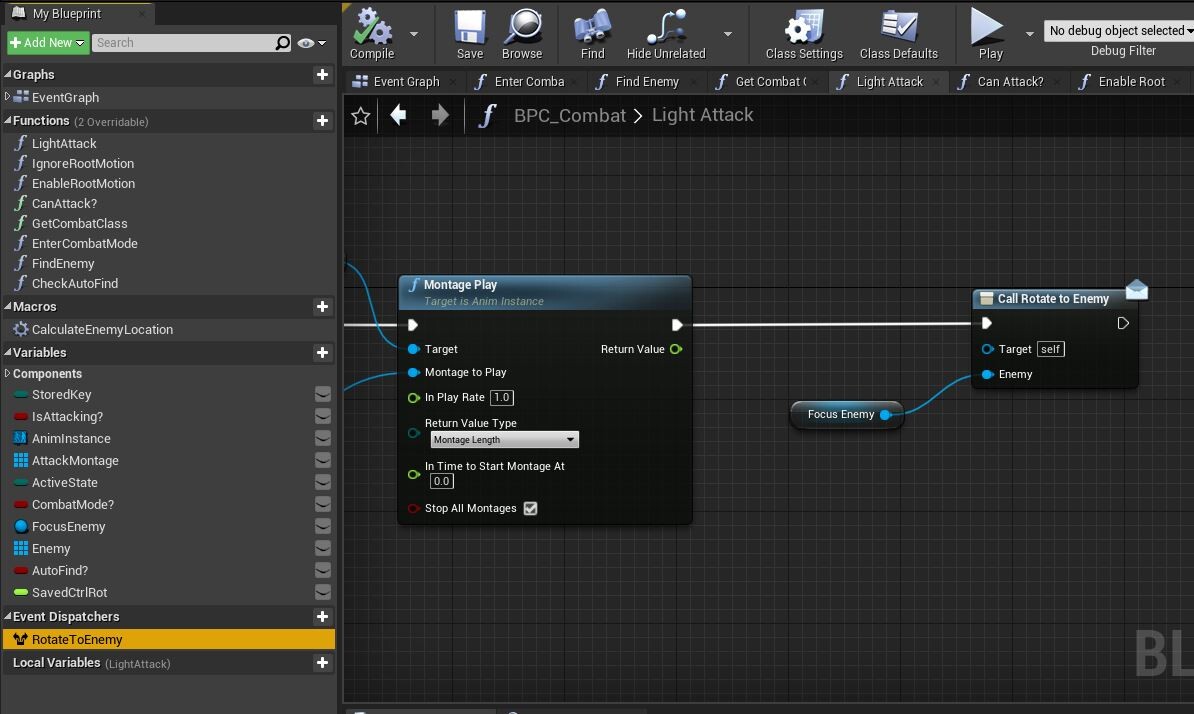This screenshot has height=714, width=1194.
Task: Navigate back with left arrow
Action: coord(398,115)
